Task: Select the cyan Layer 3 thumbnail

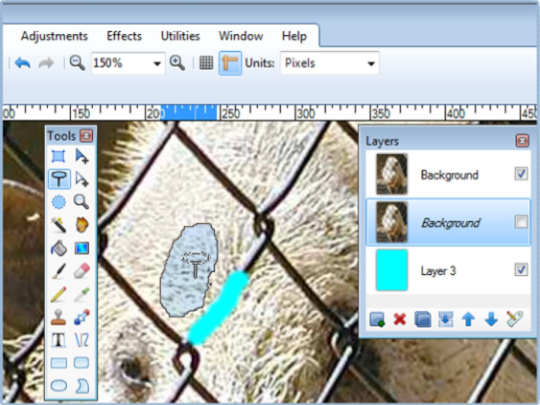Action: coord(392,270)
